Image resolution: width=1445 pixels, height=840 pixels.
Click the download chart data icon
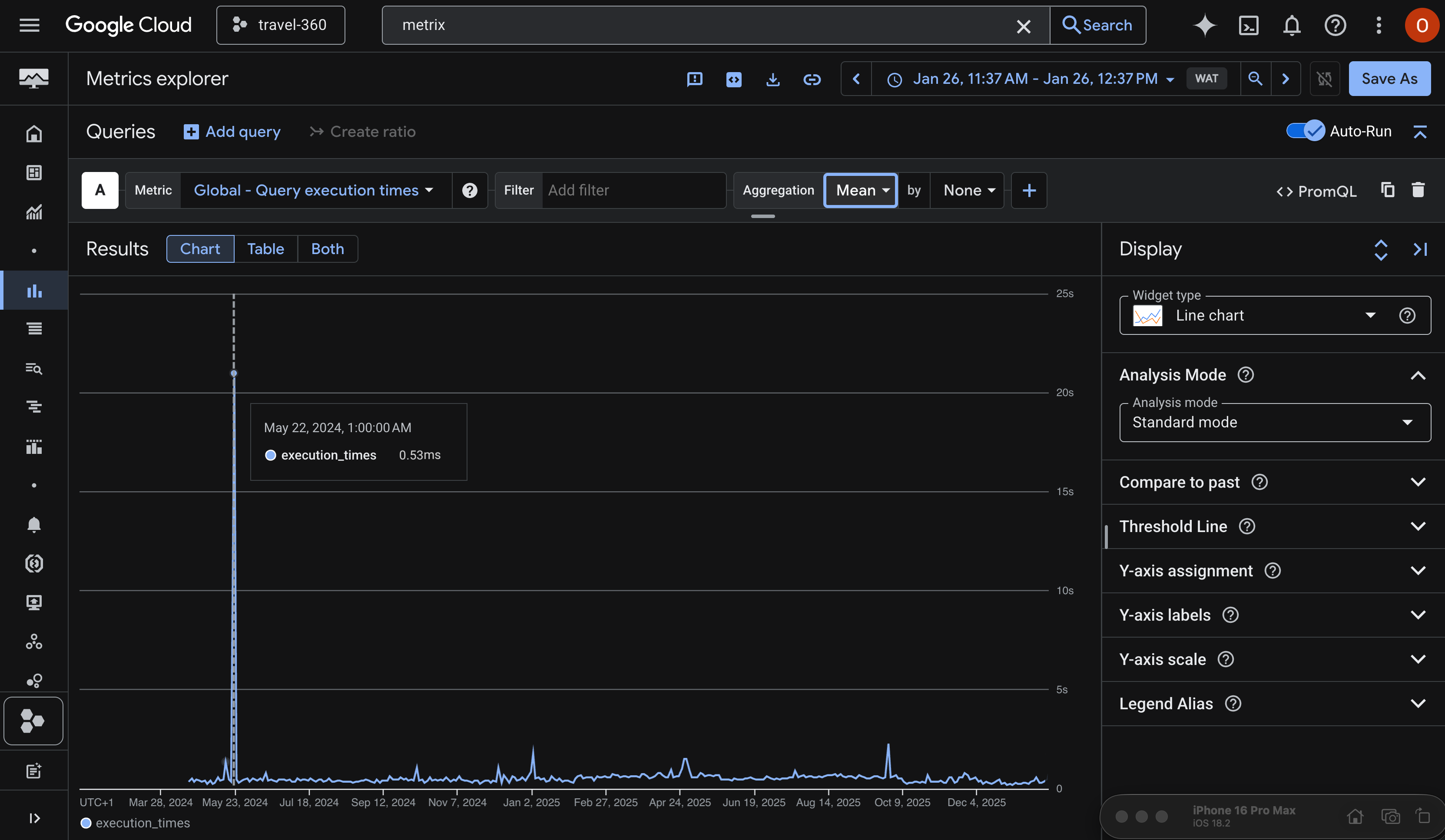point(772,79)
